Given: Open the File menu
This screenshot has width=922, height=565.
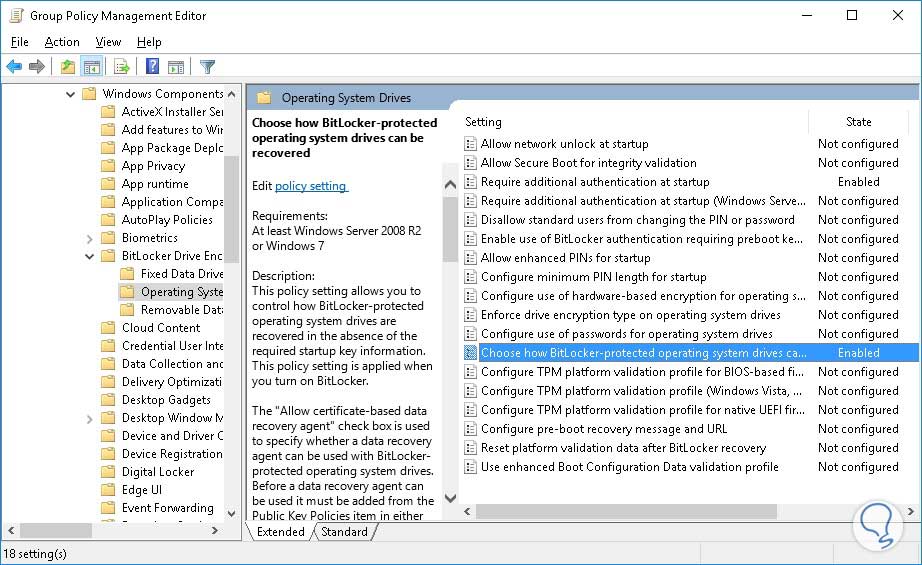Looking at the screenshot, I should 19,42.
